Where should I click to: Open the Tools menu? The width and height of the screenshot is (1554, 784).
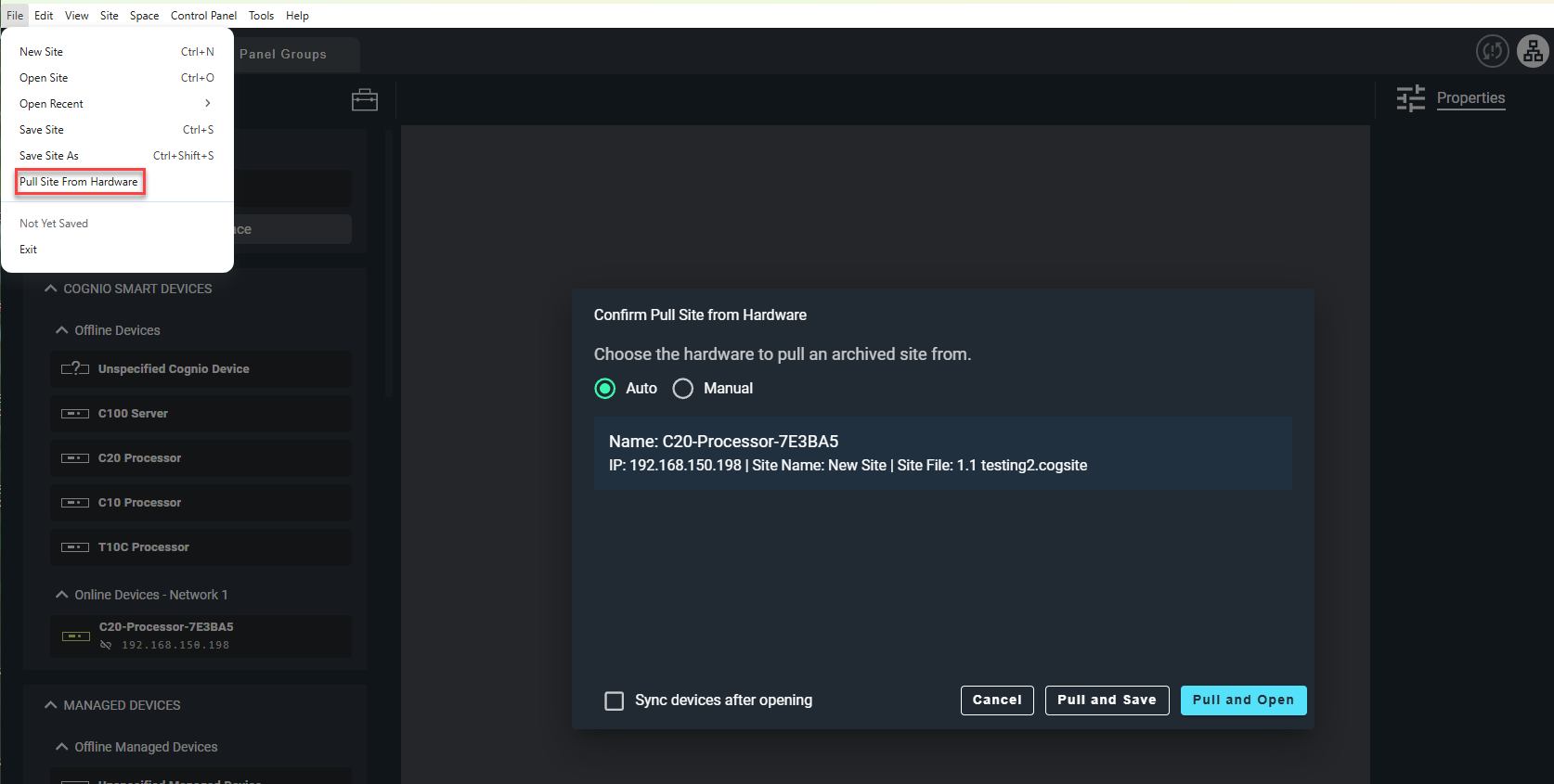click(261, 16)
